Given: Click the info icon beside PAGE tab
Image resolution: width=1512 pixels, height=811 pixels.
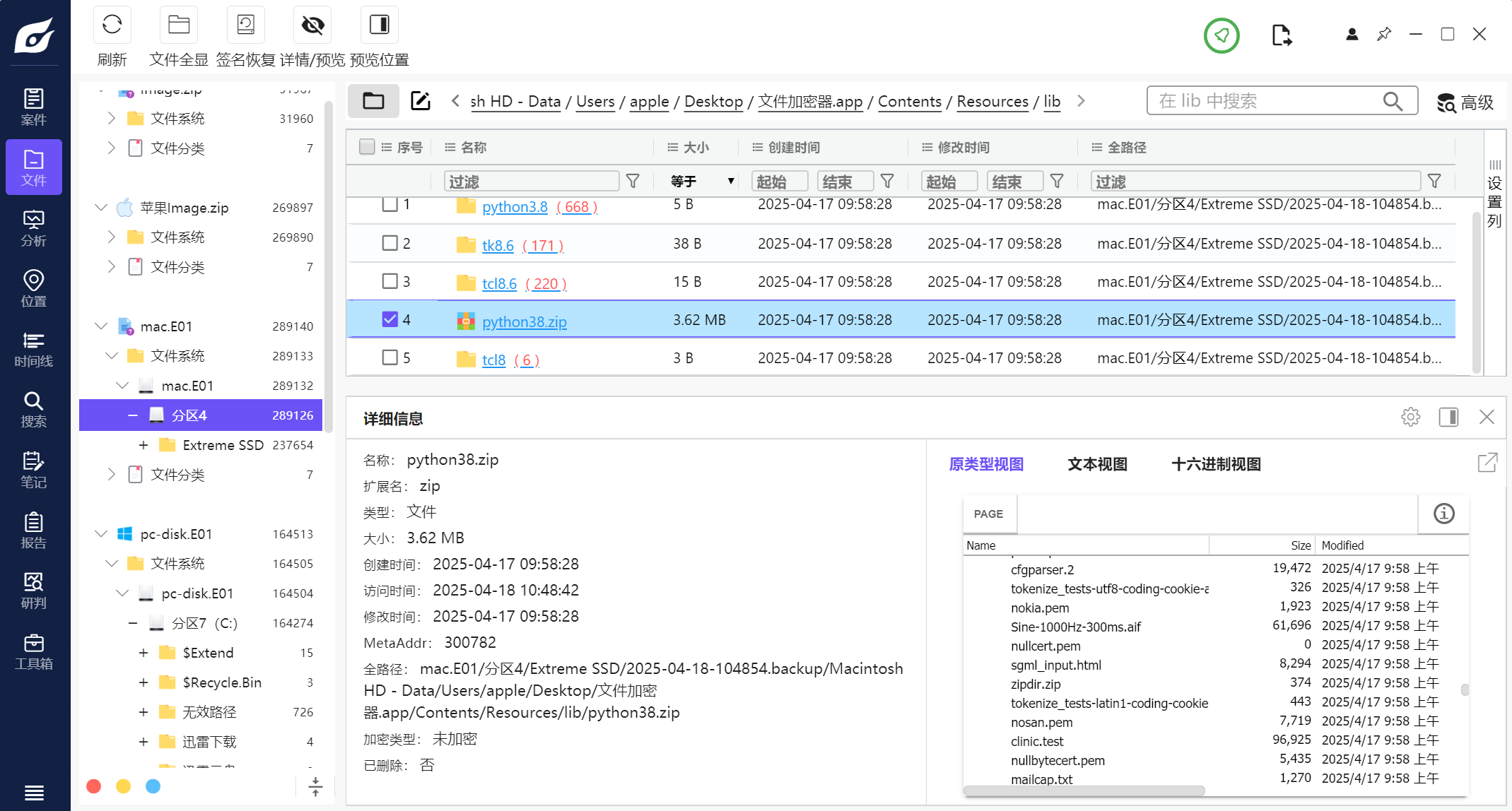Looking at the screenshot, I should pyautogui.click(x=1443, y=514).
